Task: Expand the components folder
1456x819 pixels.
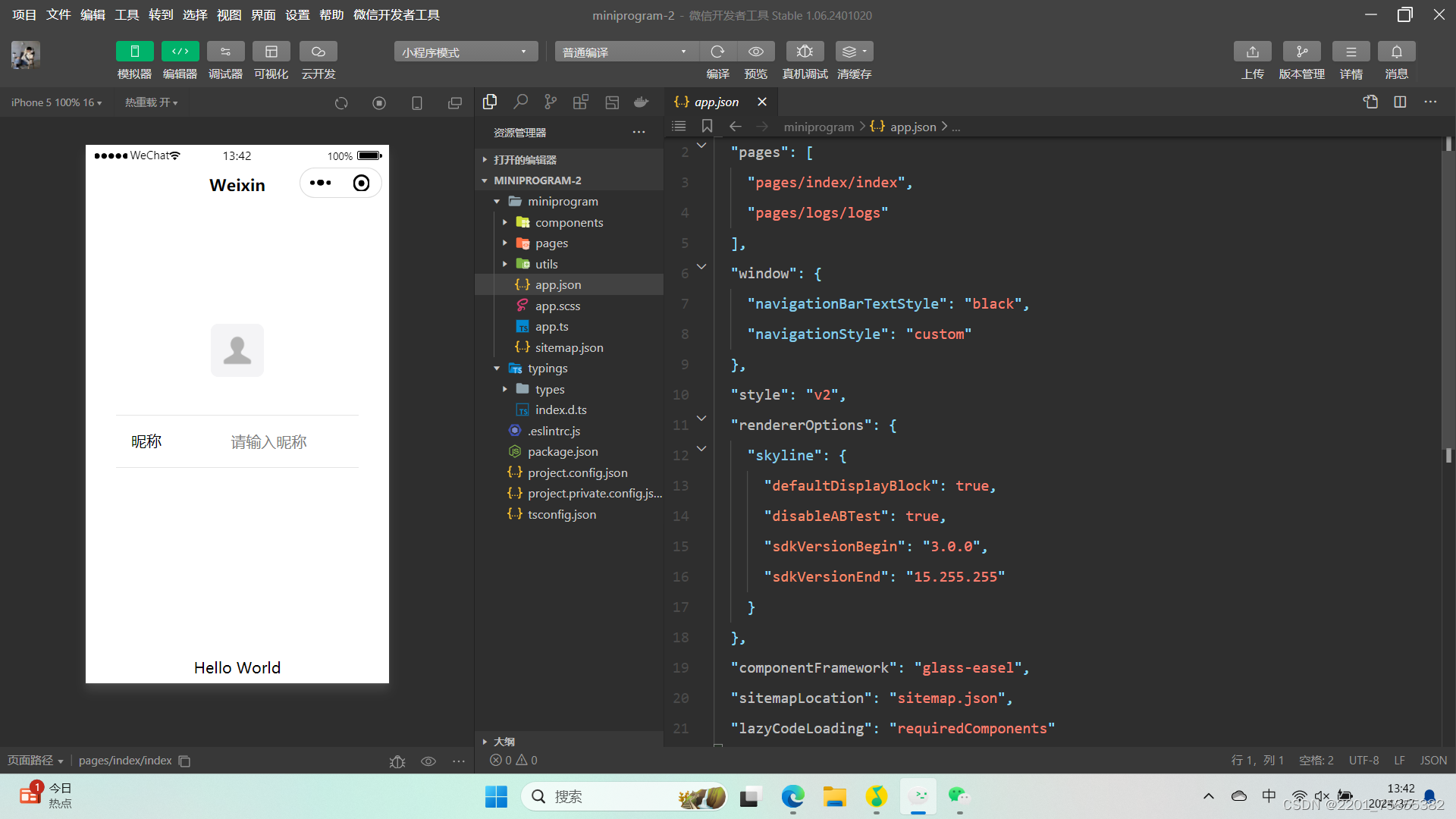Action: click(569, 222)
